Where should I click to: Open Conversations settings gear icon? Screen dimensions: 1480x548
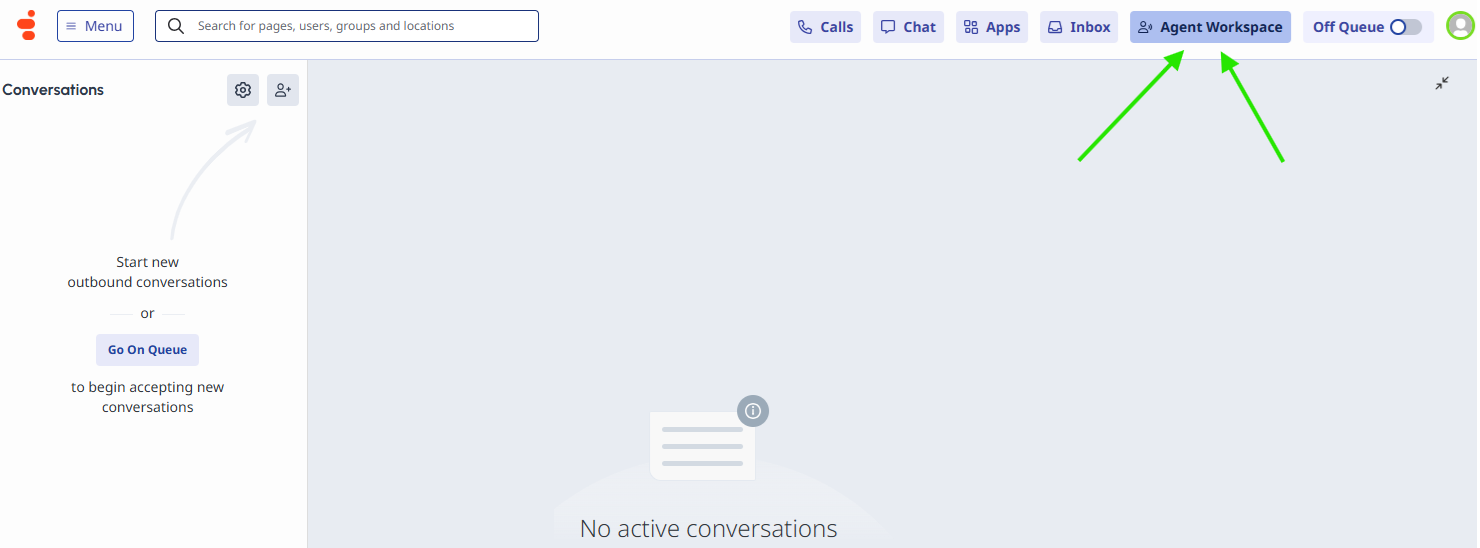pyautogui.click(x=243, y=90)
